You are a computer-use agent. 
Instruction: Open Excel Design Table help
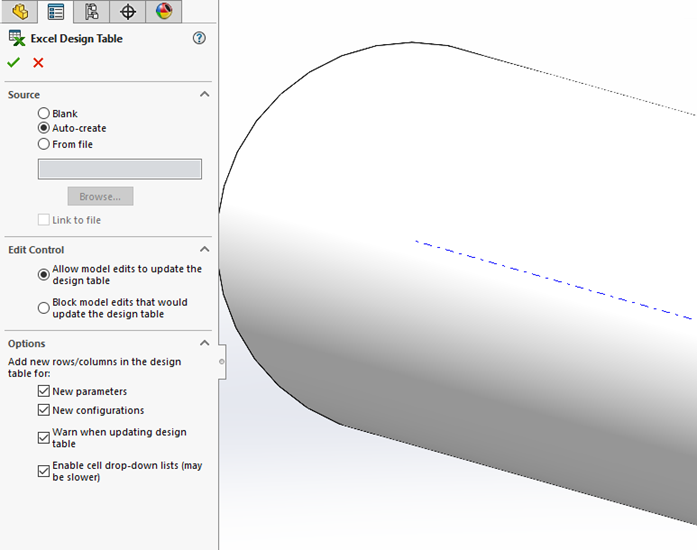tap(199, 38)
